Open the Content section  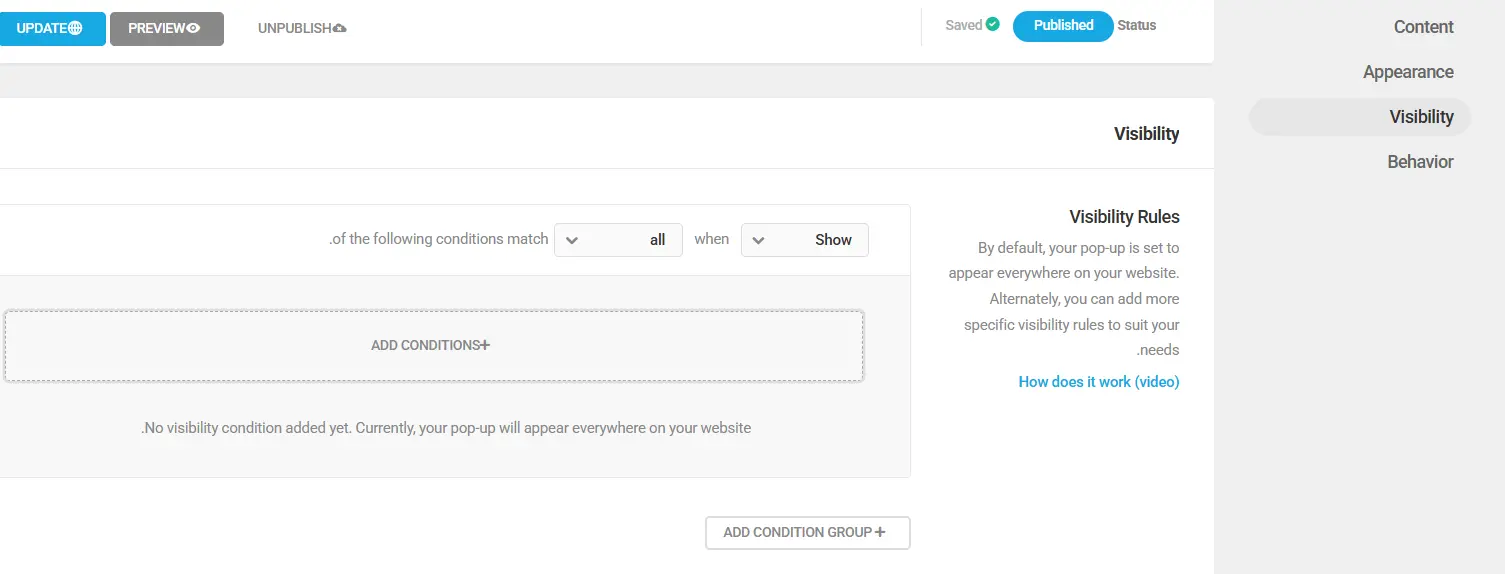pyautogui.click(x=1423, y=27)
